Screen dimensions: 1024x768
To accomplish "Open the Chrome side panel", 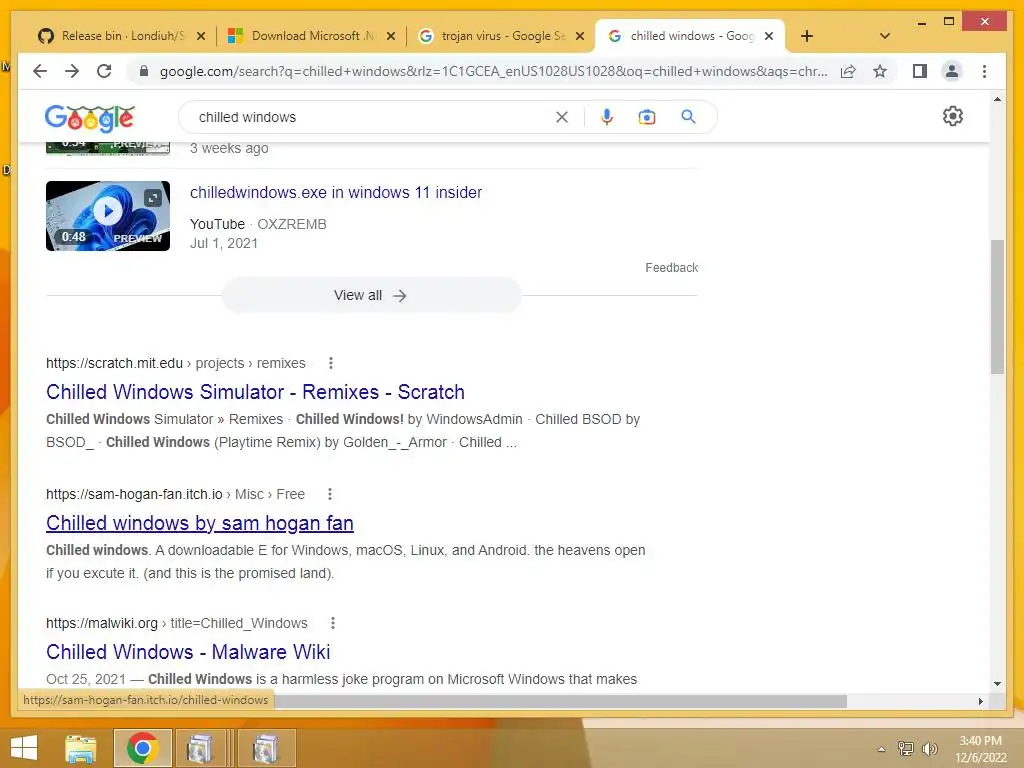I will coord(920,71).
